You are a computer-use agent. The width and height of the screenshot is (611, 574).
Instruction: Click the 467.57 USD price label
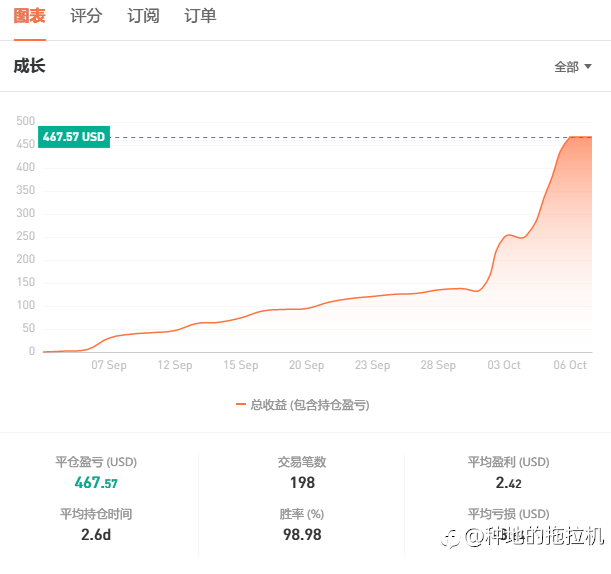[x=74, y=137]
